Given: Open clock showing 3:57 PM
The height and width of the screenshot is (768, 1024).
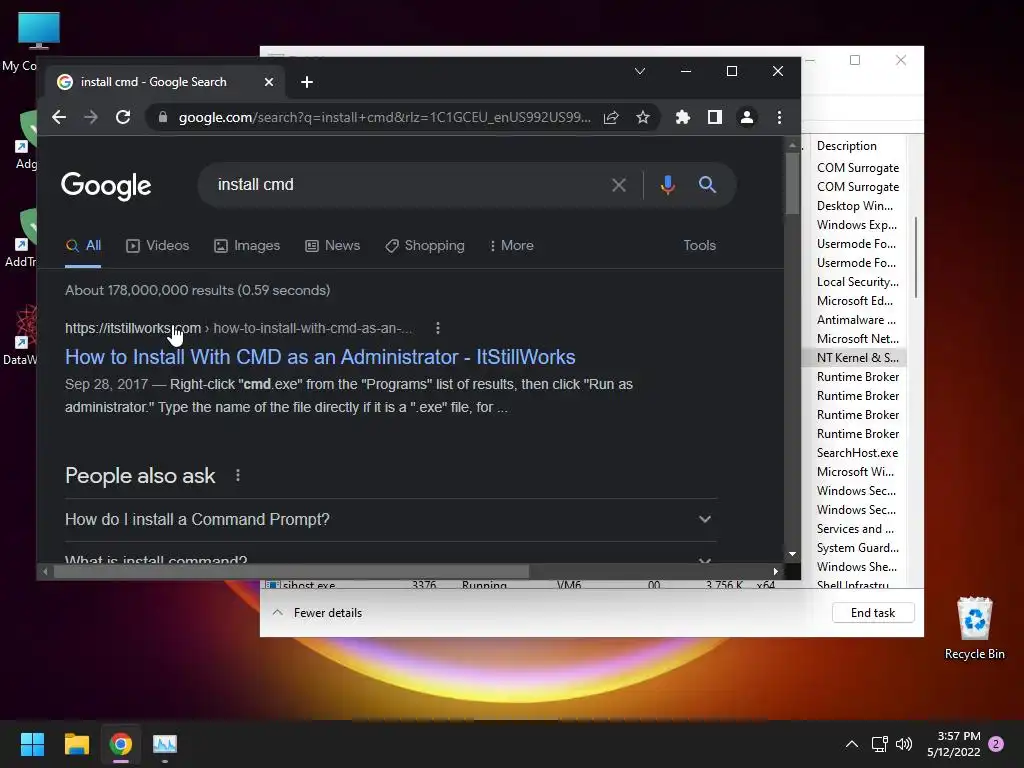Looking at the screenshot, I should click(x=953, y=744).
